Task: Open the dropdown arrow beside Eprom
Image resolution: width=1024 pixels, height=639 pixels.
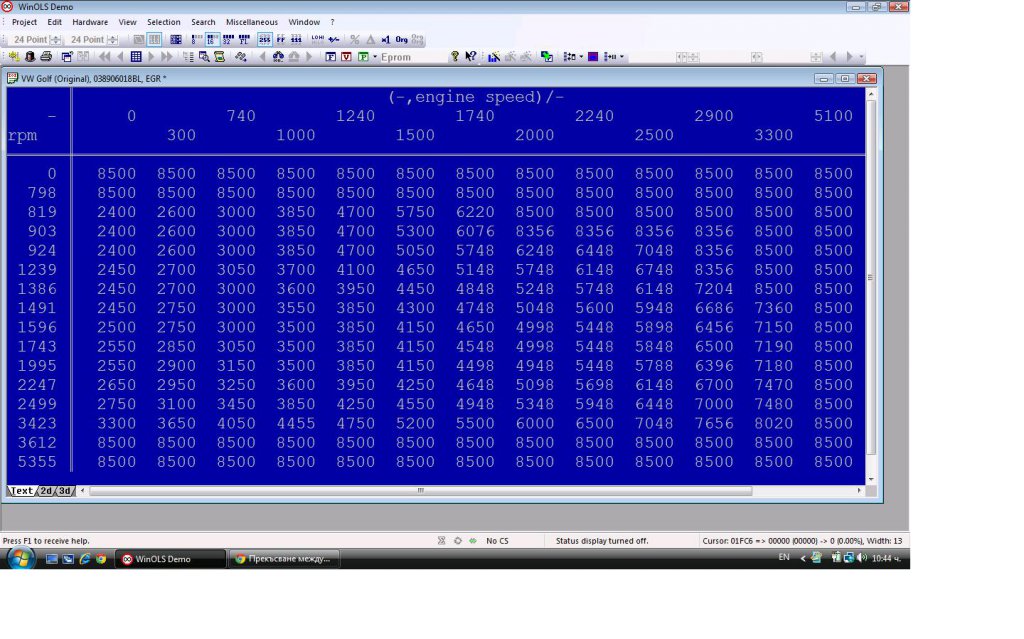Action: click(375, 57)
